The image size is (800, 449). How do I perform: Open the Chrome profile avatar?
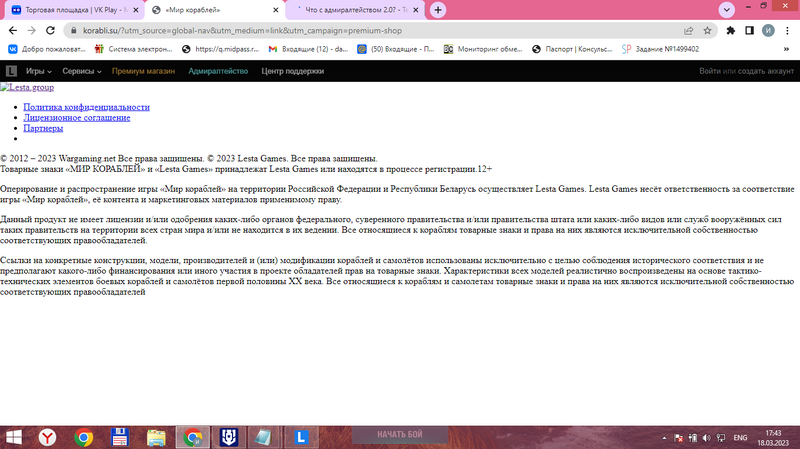coord(768,31)
